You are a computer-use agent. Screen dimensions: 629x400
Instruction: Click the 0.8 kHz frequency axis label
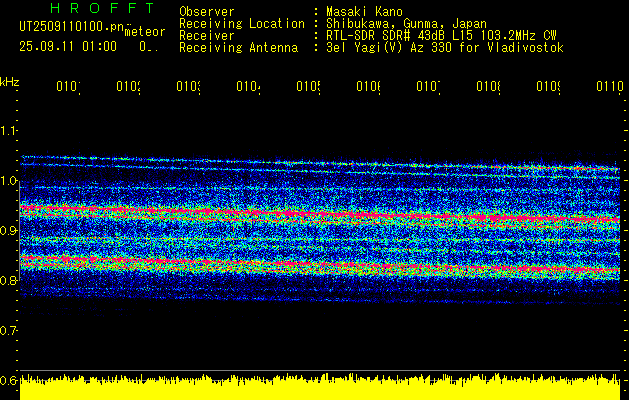pos(8,280)
